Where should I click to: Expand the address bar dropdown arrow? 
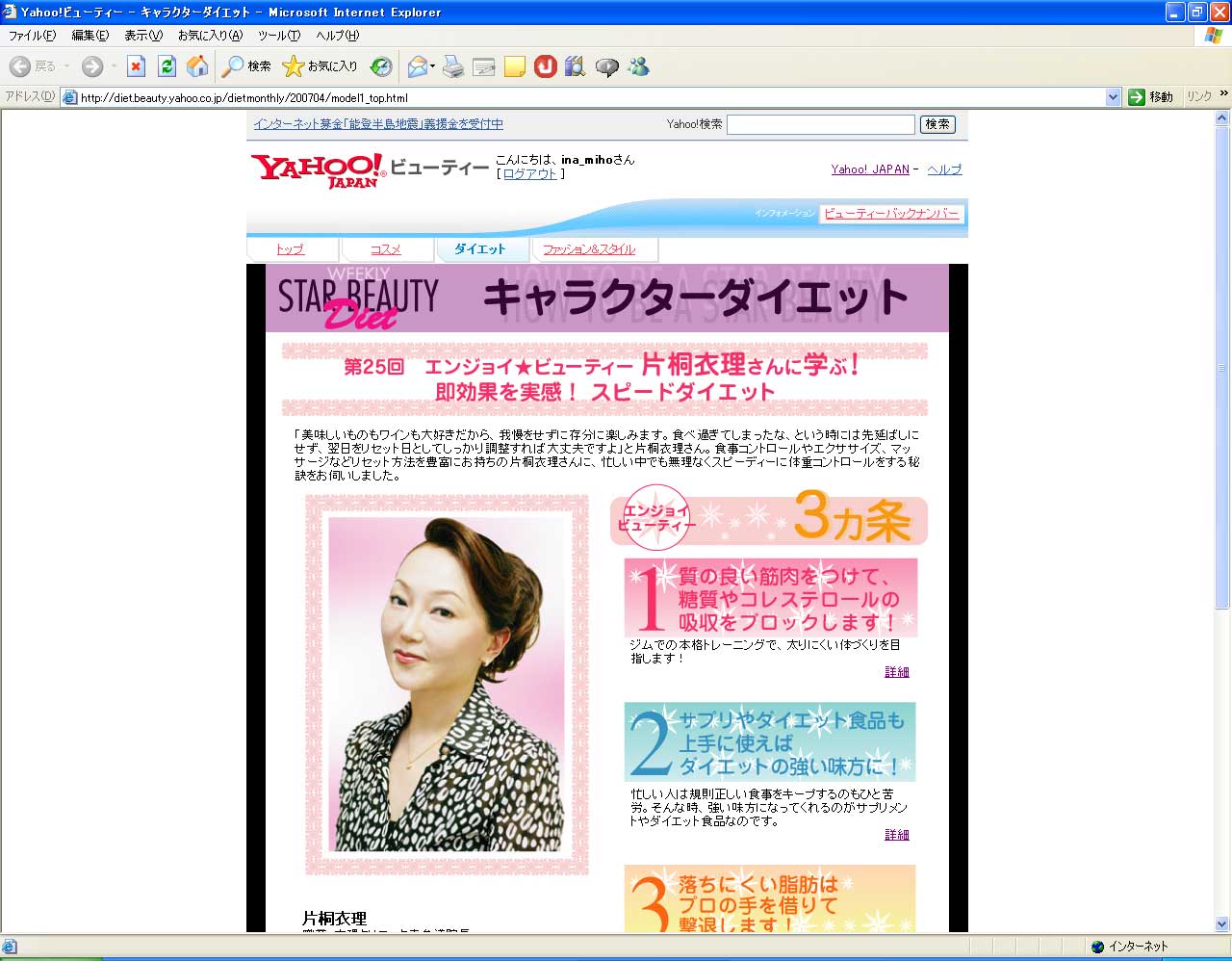click(x=1113, y=97)
